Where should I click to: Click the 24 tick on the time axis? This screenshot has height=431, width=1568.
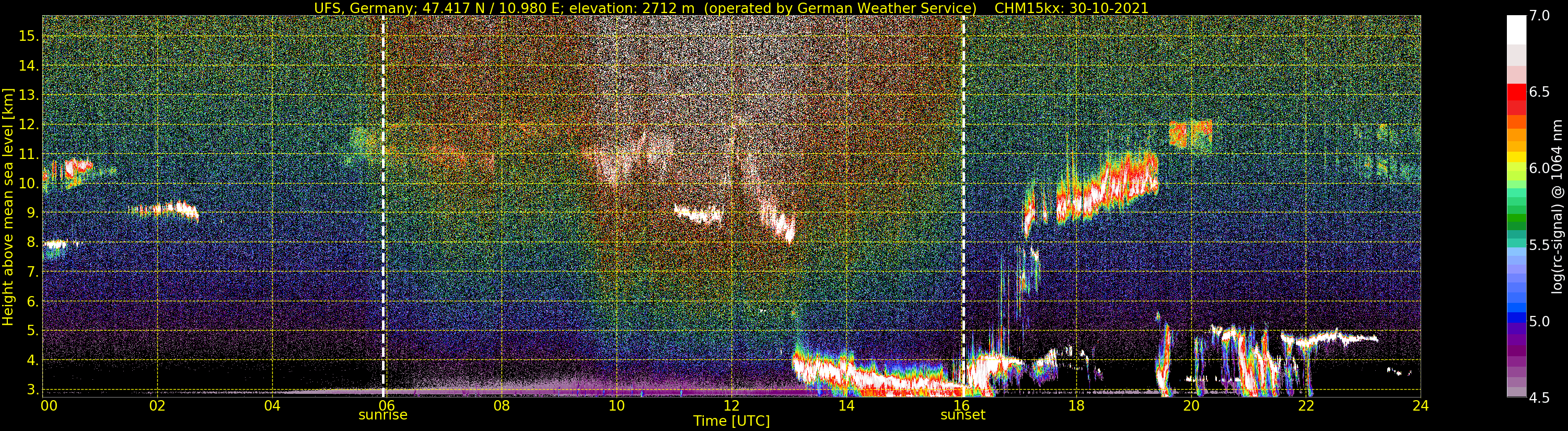[1421, 405]
